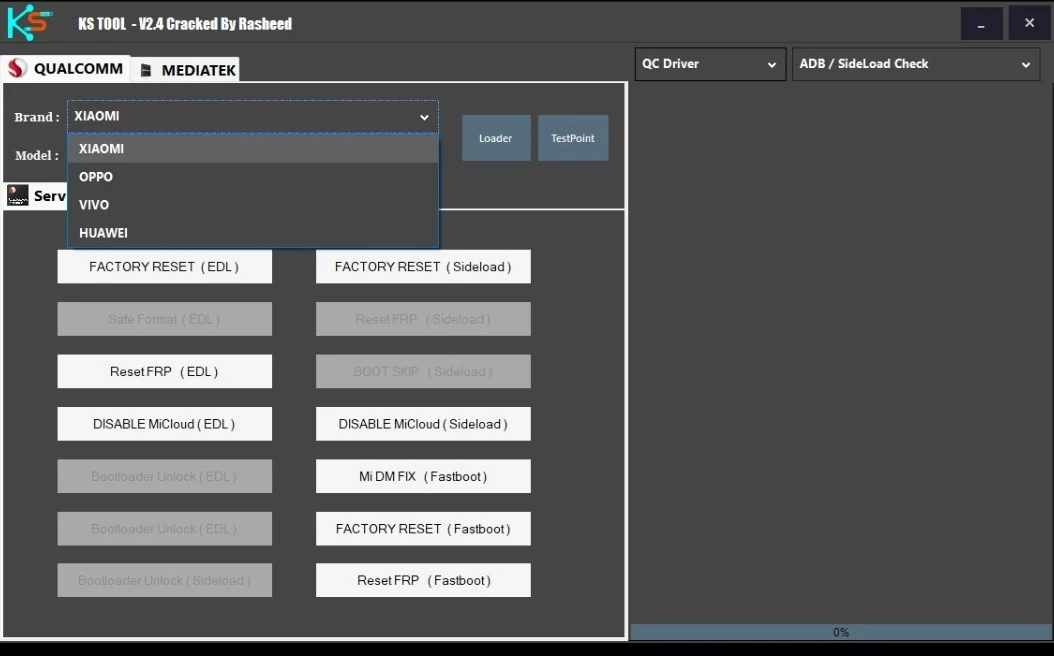Click the TestPoint button
The image size is (1054, 656).
tap(573, 138)
